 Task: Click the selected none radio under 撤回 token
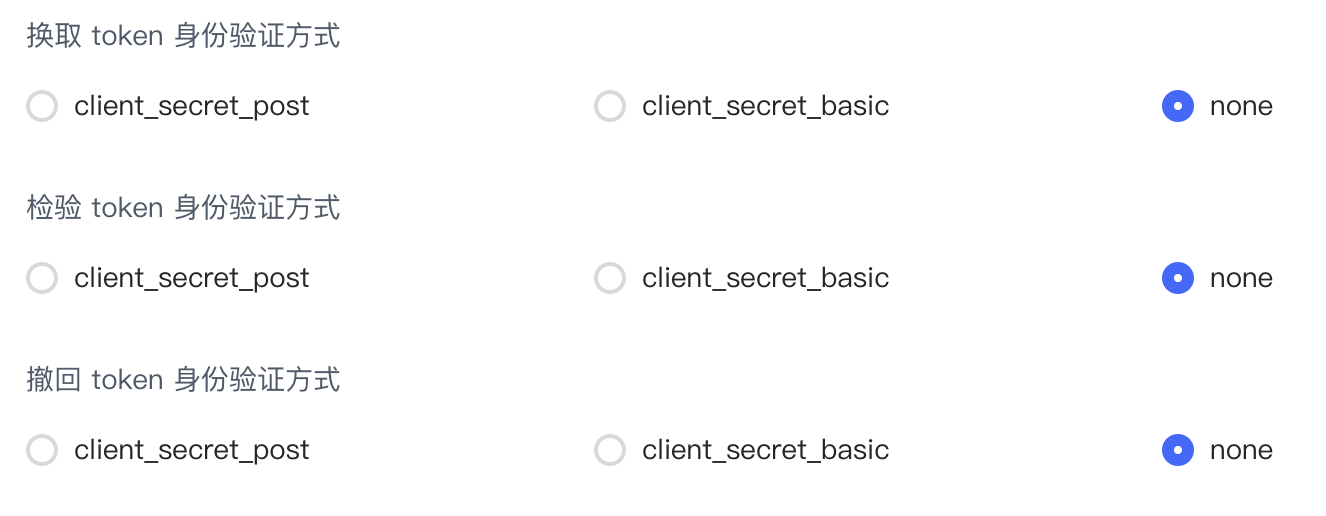[1178, 450]
